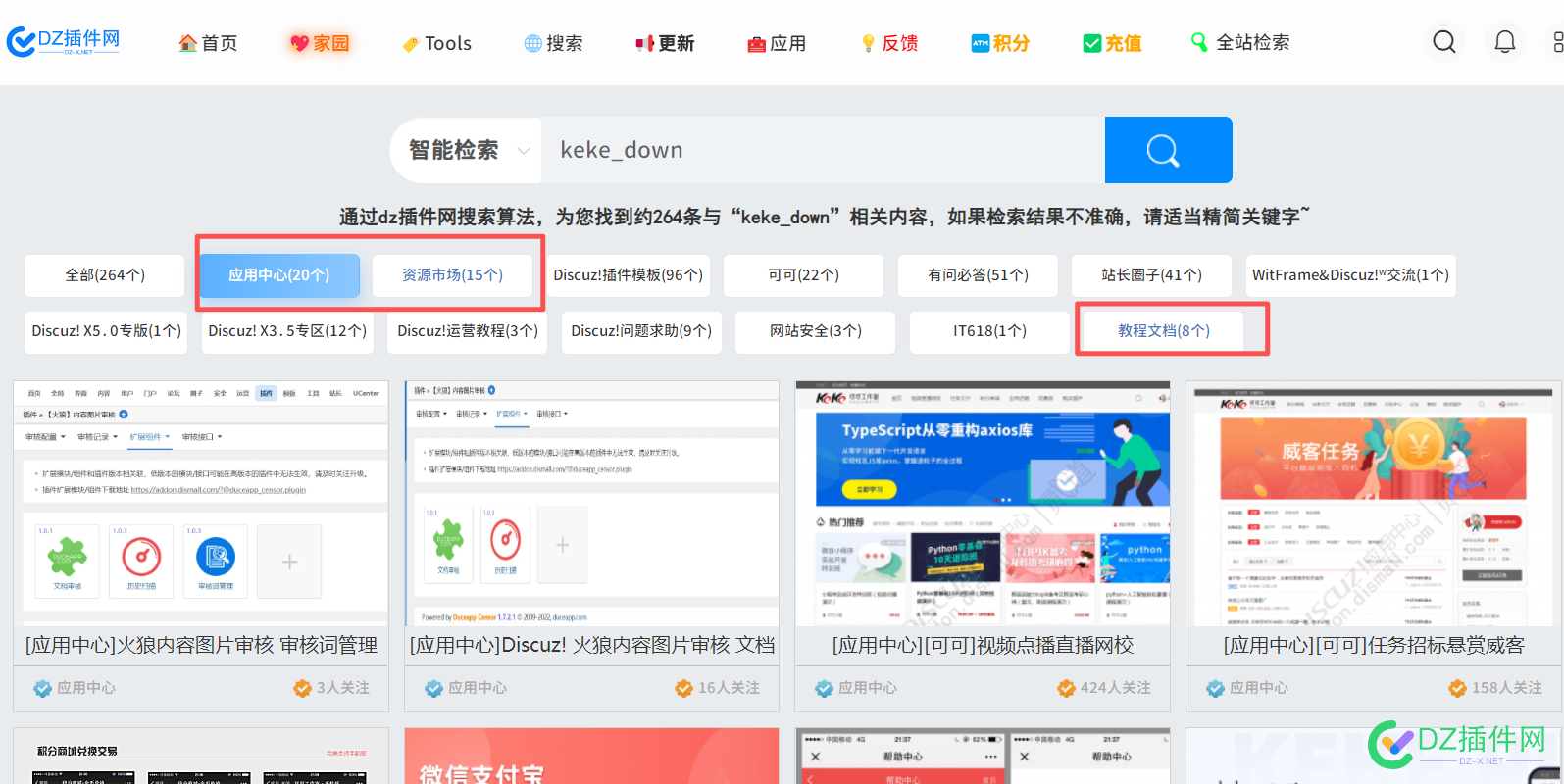Click 3人关注 follower count
1564x784 pixels.
[332, 688]
